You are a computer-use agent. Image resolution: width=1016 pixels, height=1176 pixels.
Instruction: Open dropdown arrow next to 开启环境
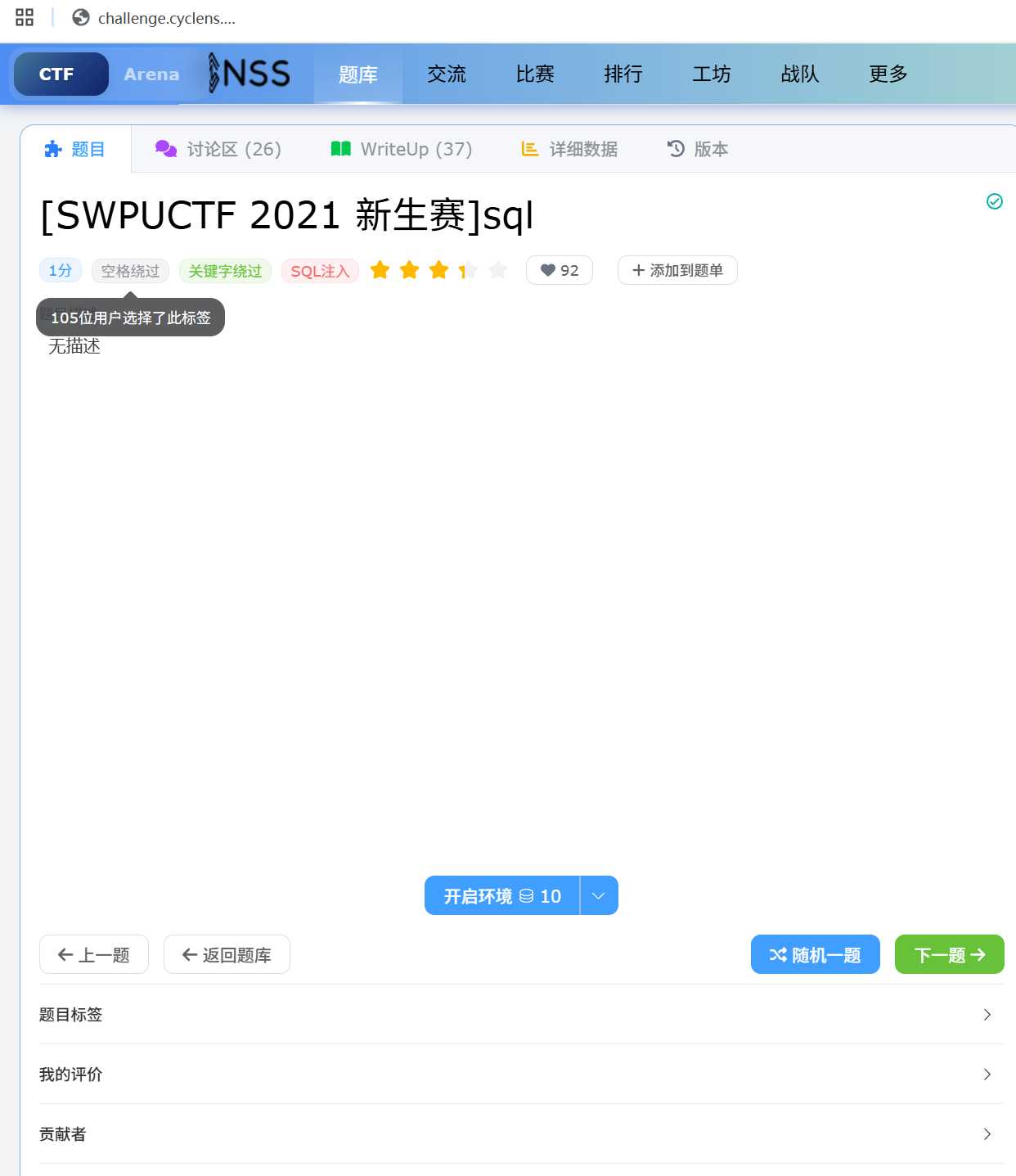click(599, 895)
